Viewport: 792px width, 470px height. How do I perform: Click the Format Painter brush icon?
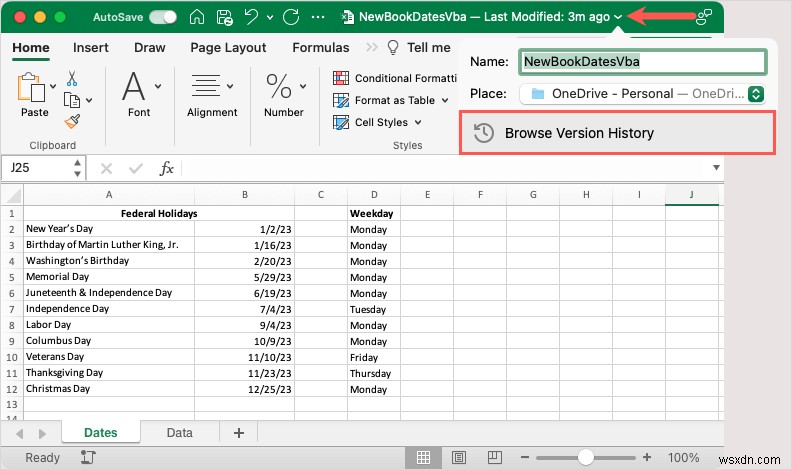pyautogui.click(x=72, y=122)
